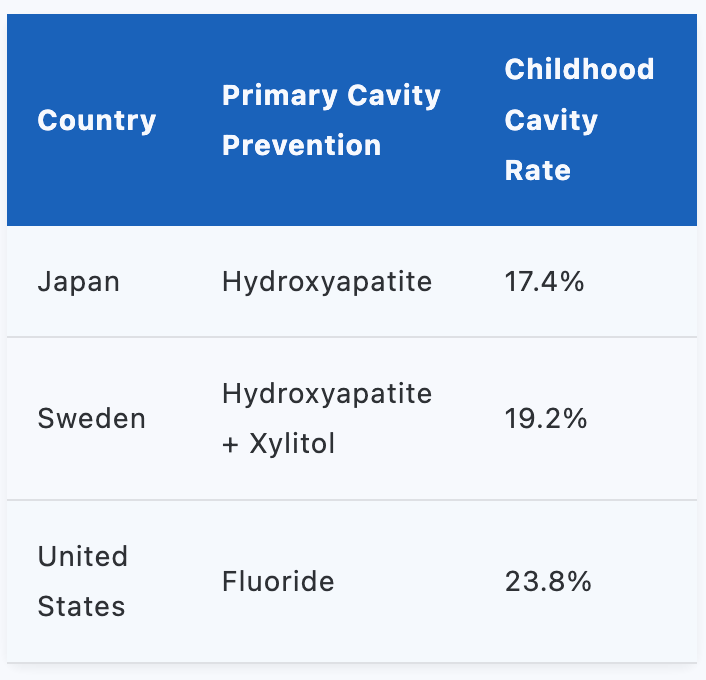Click the 19.2% cavity rate value
Image resolution: width=706 pixels, height=680 pixels.
(546, 419)
